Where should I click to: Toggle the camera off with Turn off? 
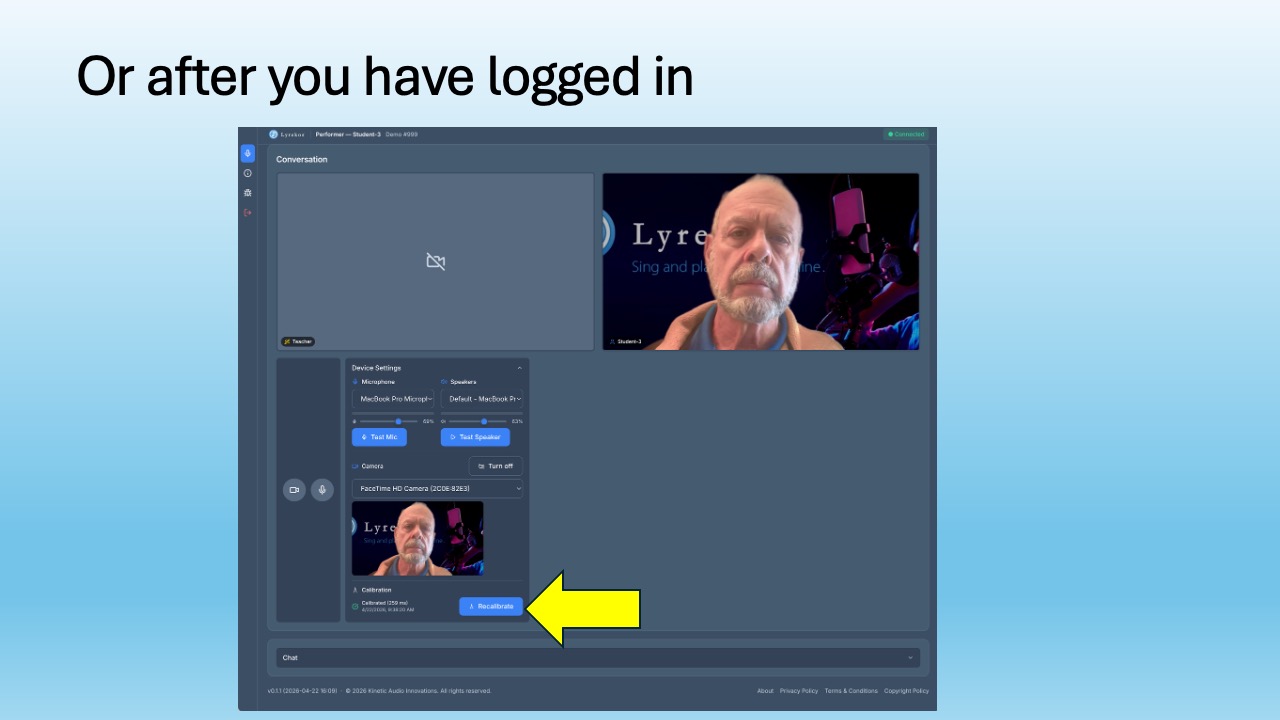click(495, 466)
